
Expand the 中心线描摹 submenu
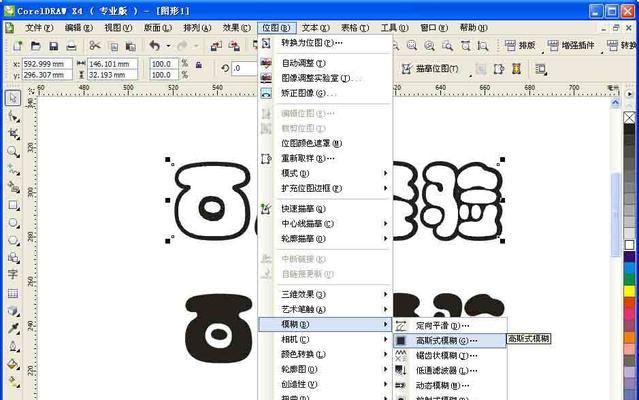coord(325,224)
